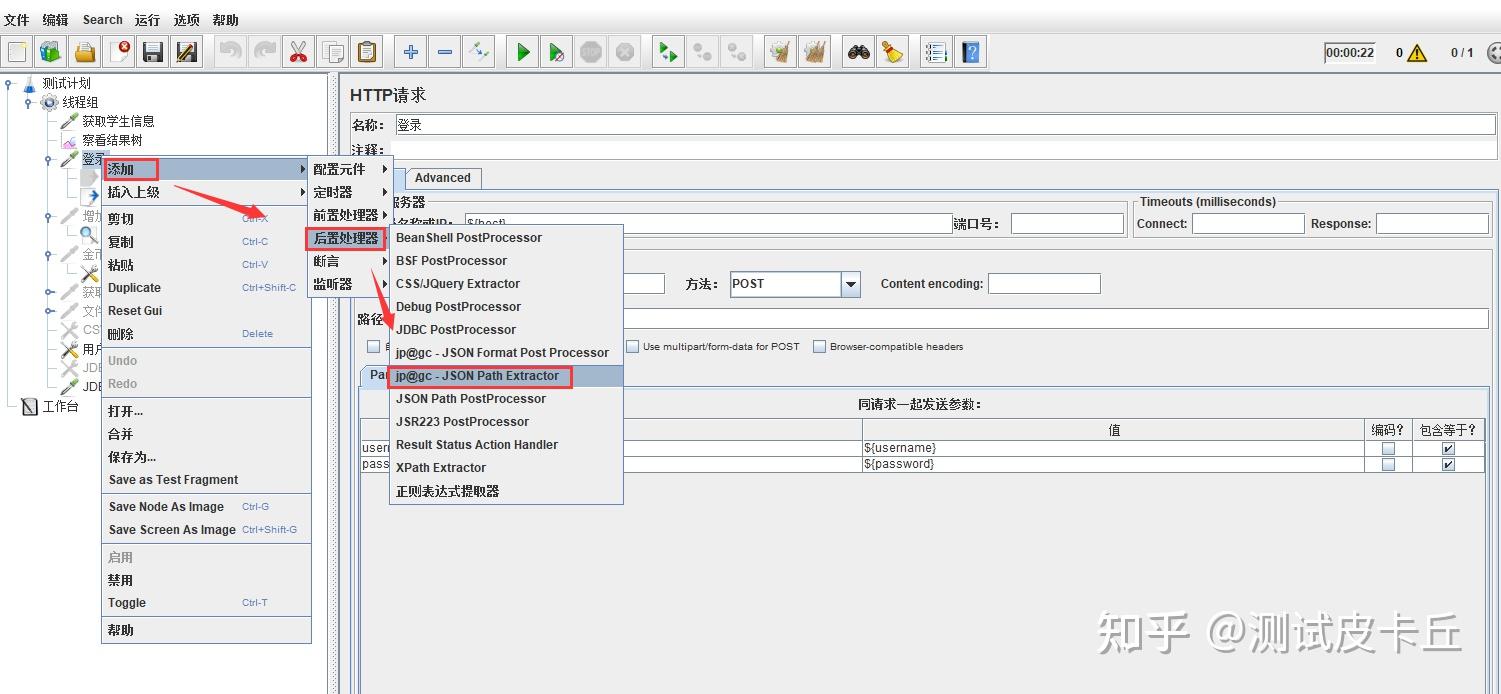The width and height of the screenshot is (1501, 694).
Task: Click the Copy toolbar icon
Action: coord(332,52)
